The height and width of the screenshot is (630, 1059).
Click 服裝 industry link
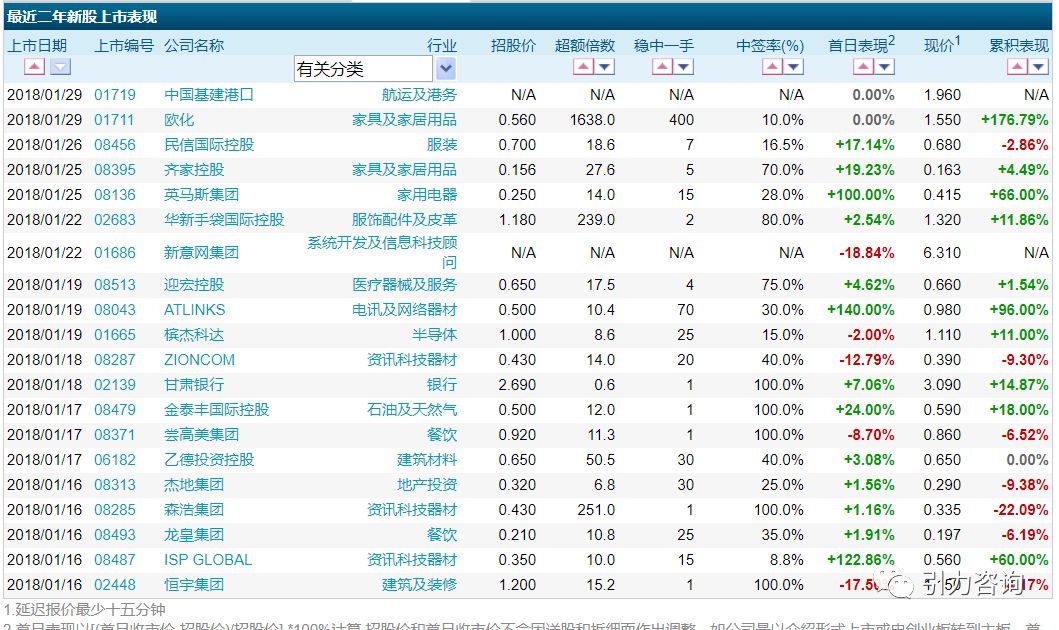coord(442,145)
